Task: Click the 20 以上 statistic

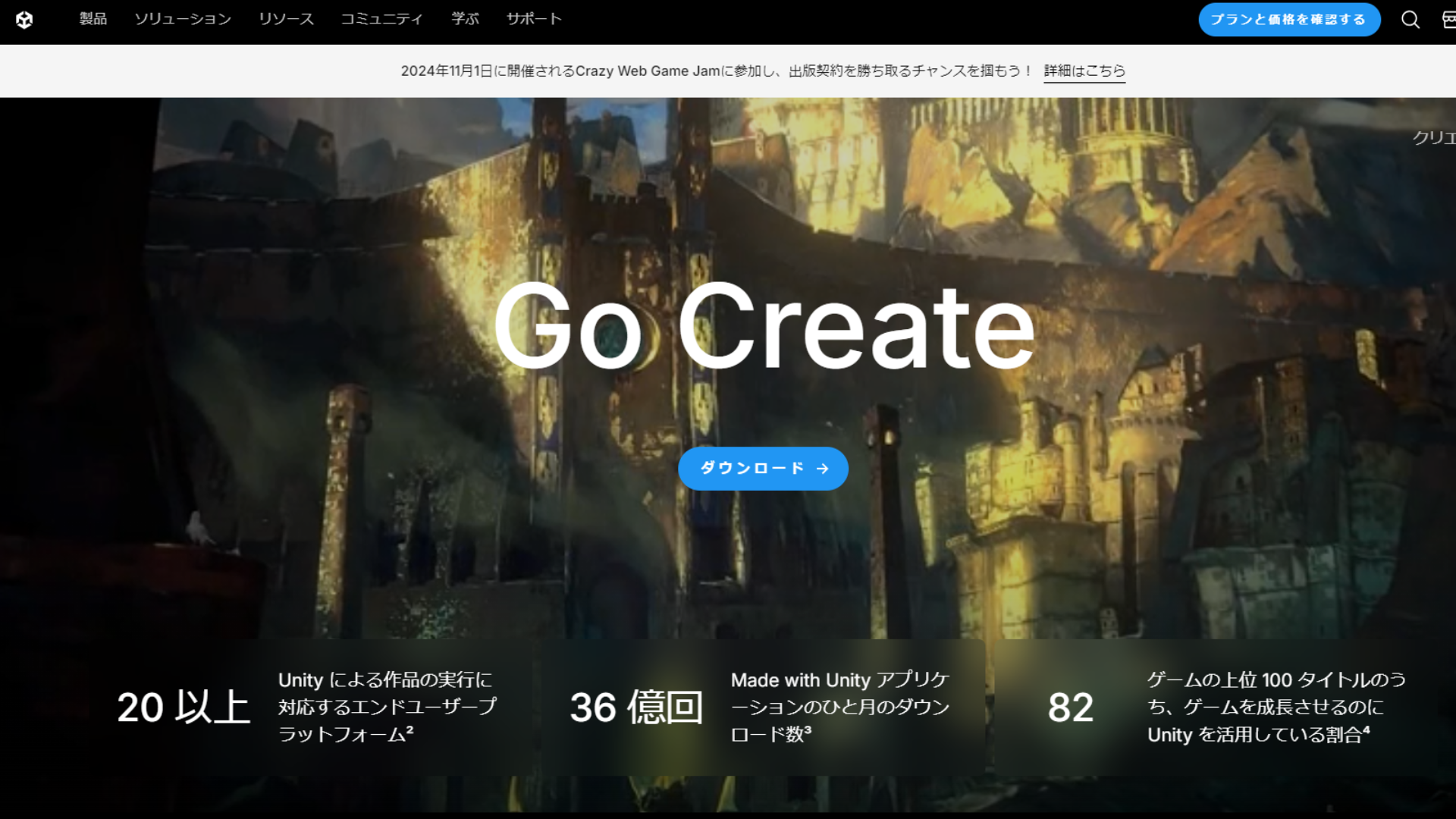Action: click(184, 708)
